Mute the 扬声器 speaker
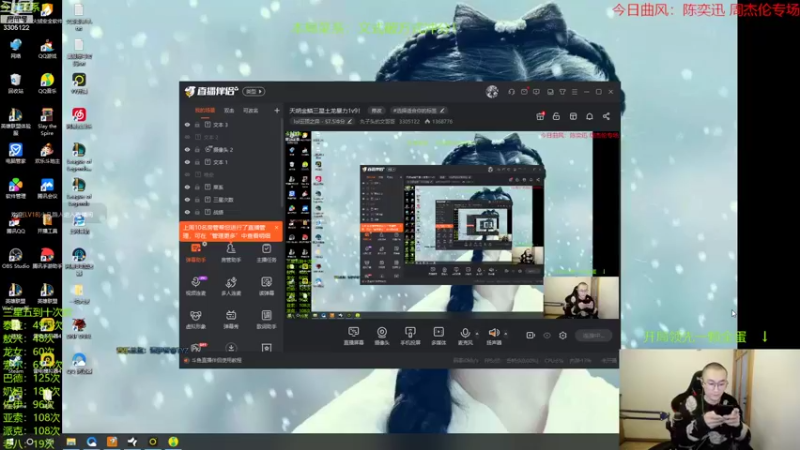The height and width of the screenshot is (450, 800). [494, 336]
